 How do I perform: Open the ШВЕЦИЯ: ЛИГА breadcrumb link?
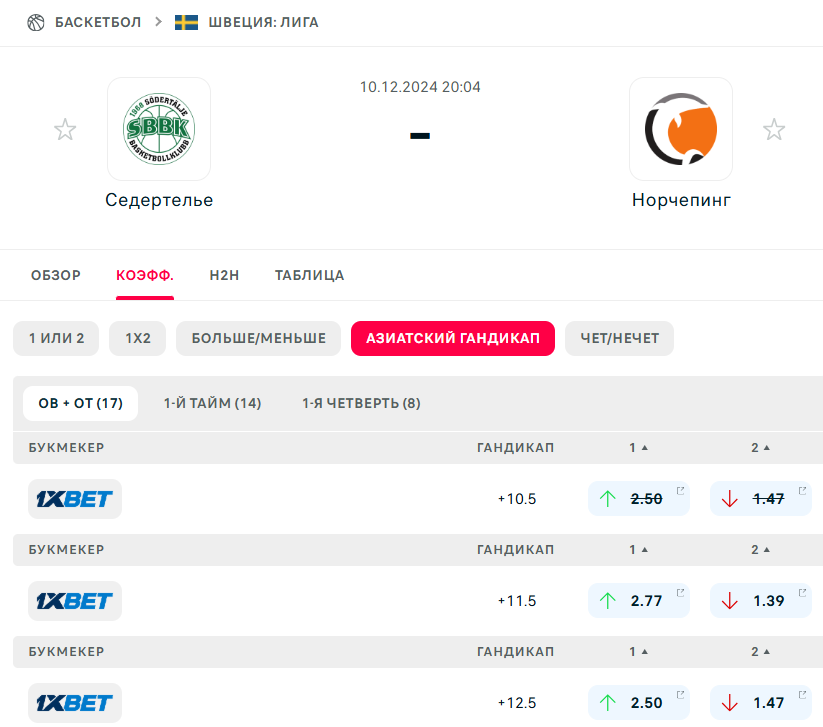(x=263, y=22)
